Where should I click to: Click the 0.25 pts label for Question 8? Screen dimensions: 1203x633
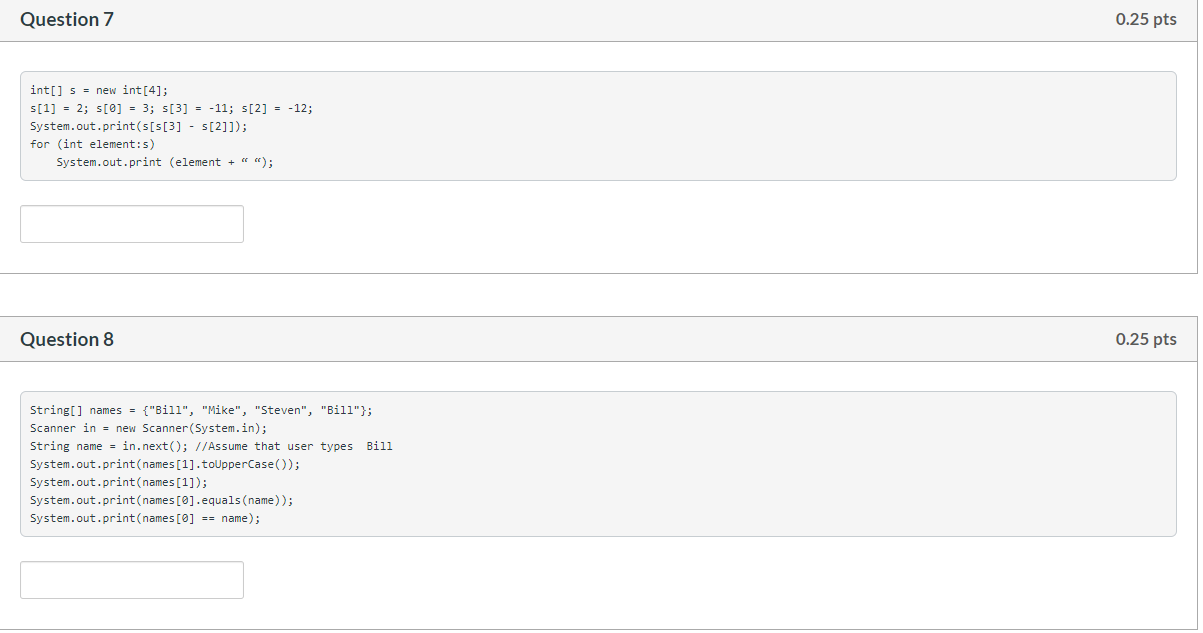coord(1146,339)
